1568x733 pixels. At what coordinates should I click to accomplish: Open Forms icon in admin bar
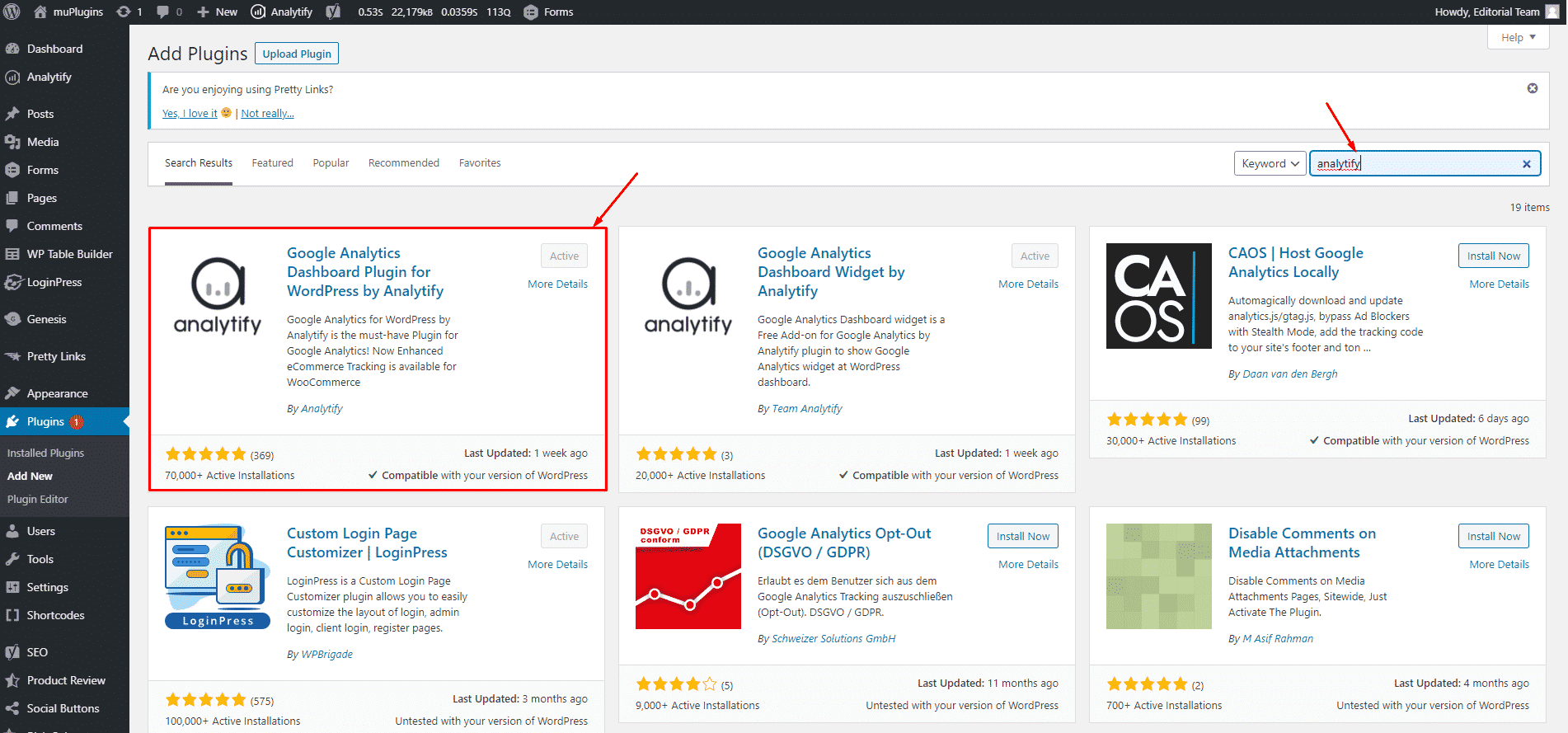tap(531, 12)
